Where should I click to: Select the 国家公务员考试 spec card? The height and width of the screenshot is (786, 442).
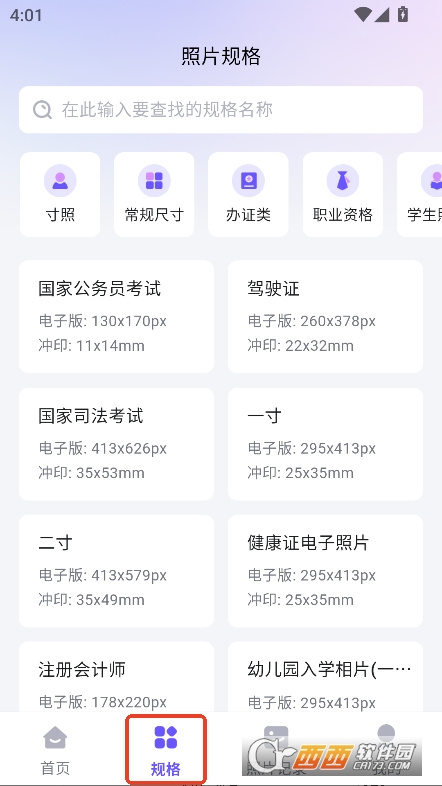tap(116, 316)
